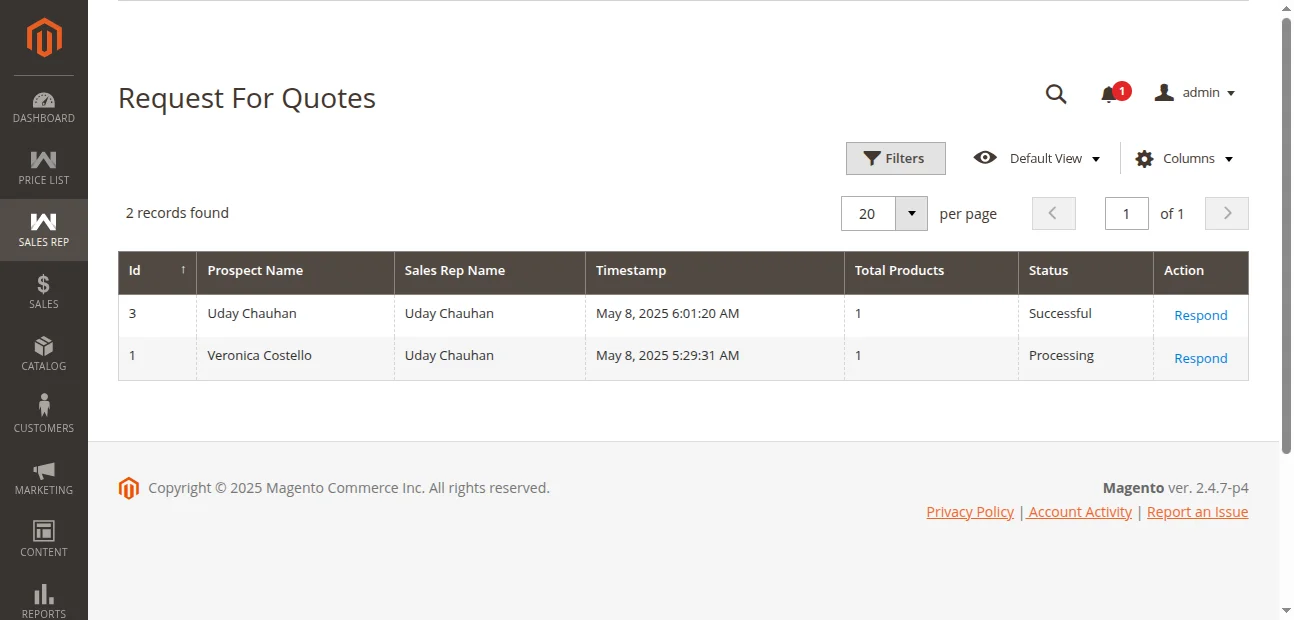Open the Reports sidebar menu
Screen dimensions: 1294x620
tap(44, 600)
